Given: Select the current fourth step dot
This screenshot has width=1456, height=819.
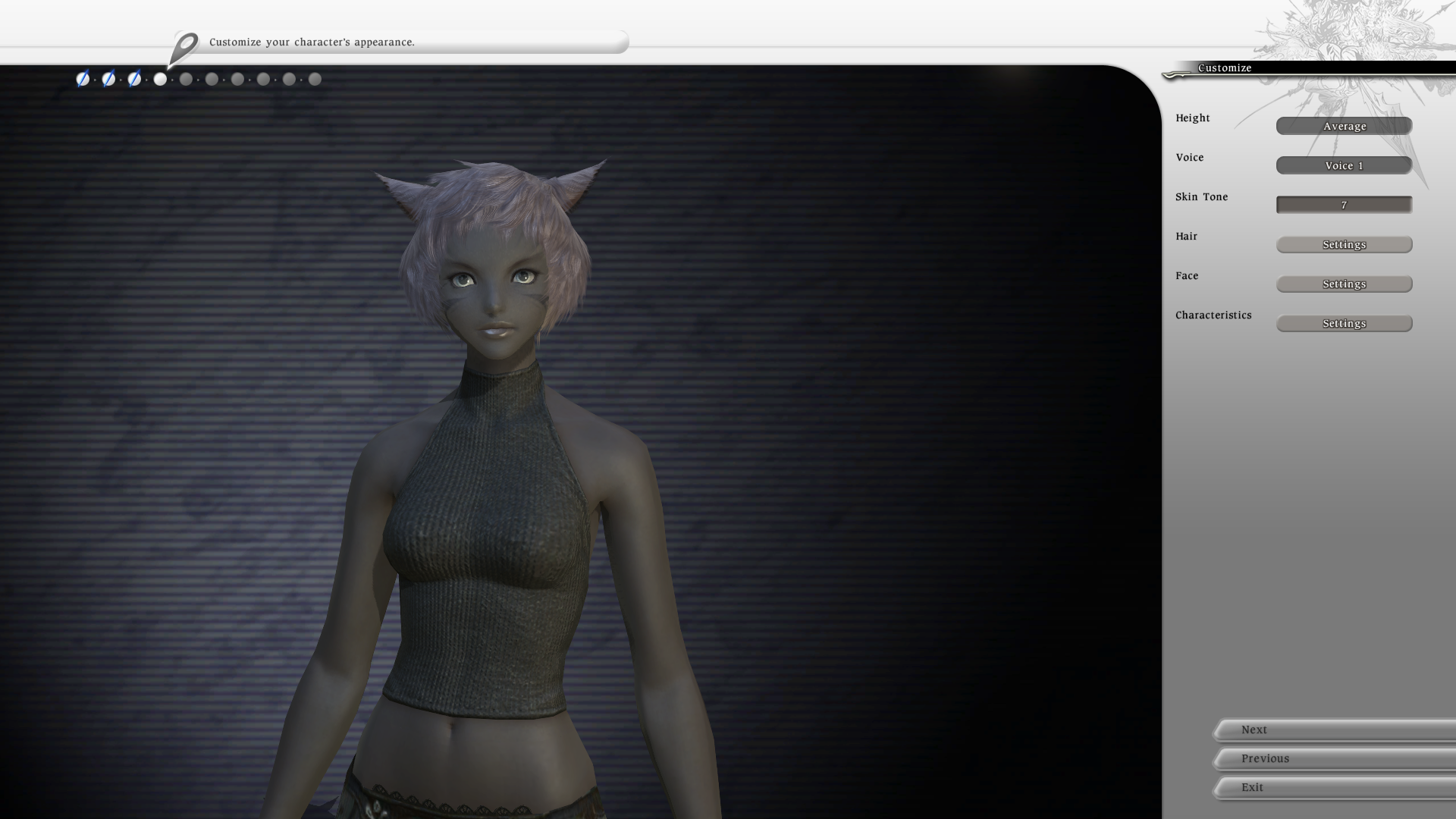Looking at the screenshot, I should click(160, 79).
